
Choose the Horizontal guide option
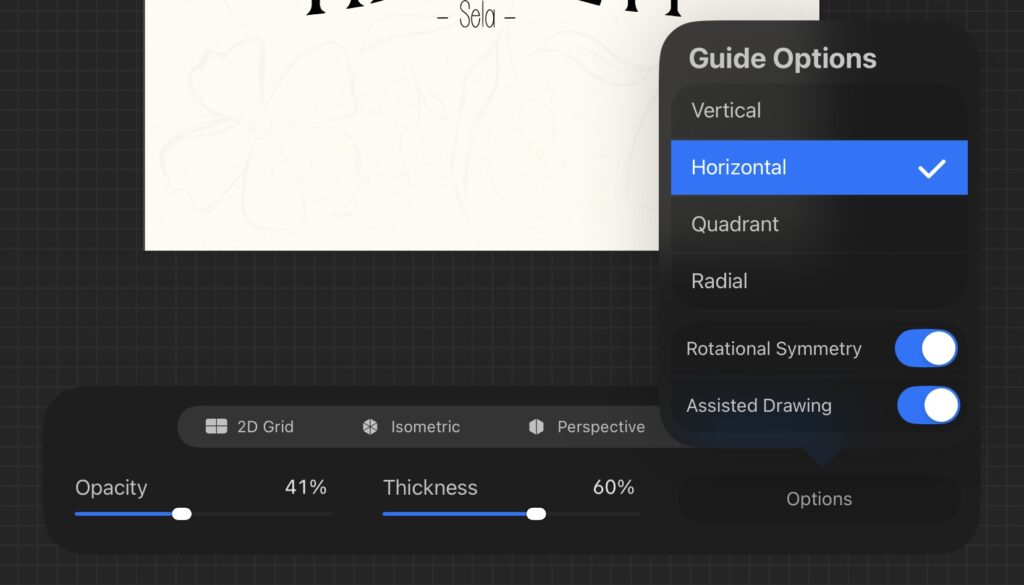click(739, 168)
